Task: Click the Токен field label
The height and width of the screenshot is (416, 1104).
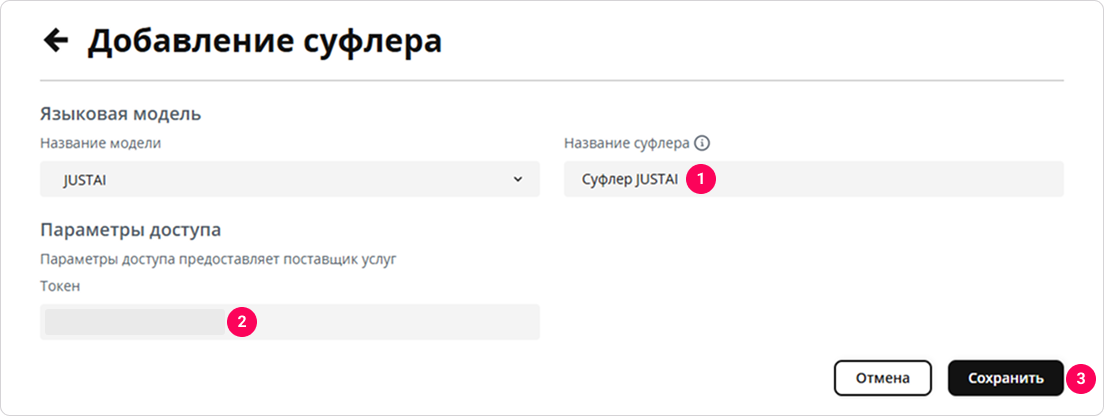Action: point(60,286)
